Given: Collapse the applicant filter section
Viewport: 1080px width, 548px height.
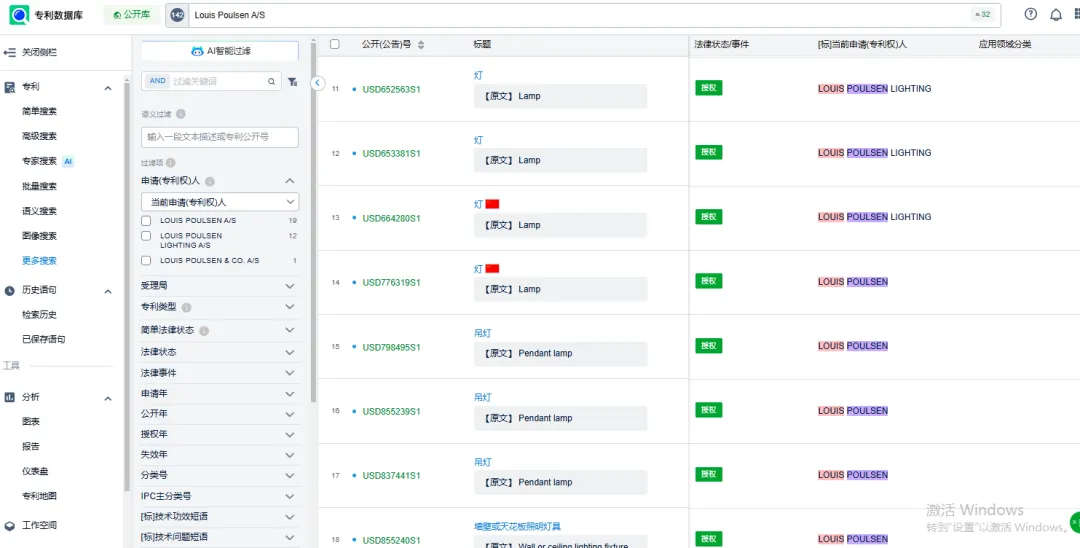Looking at the screenshot, I should pos(290,181).
